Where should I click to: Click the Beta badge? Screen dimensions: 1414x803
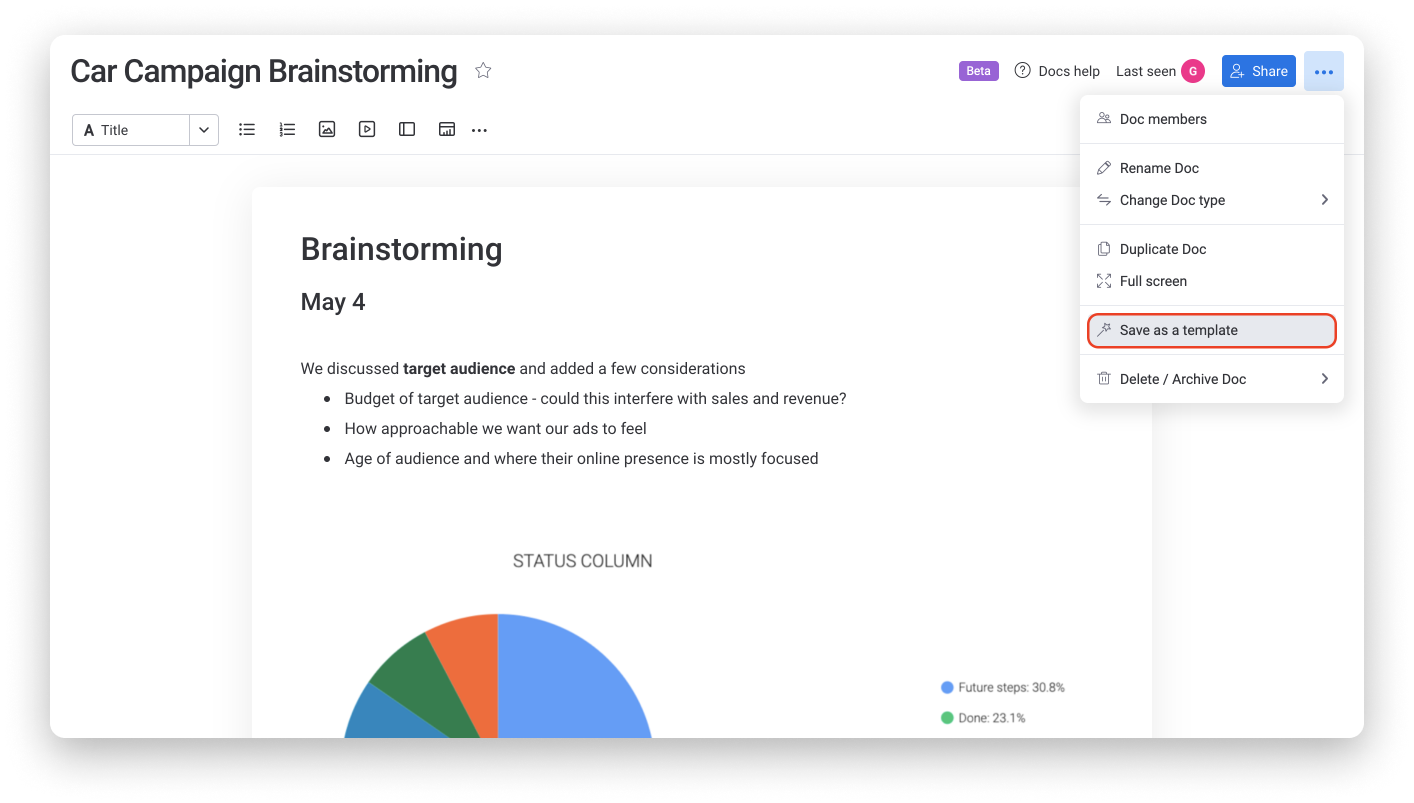pos(978,71)
